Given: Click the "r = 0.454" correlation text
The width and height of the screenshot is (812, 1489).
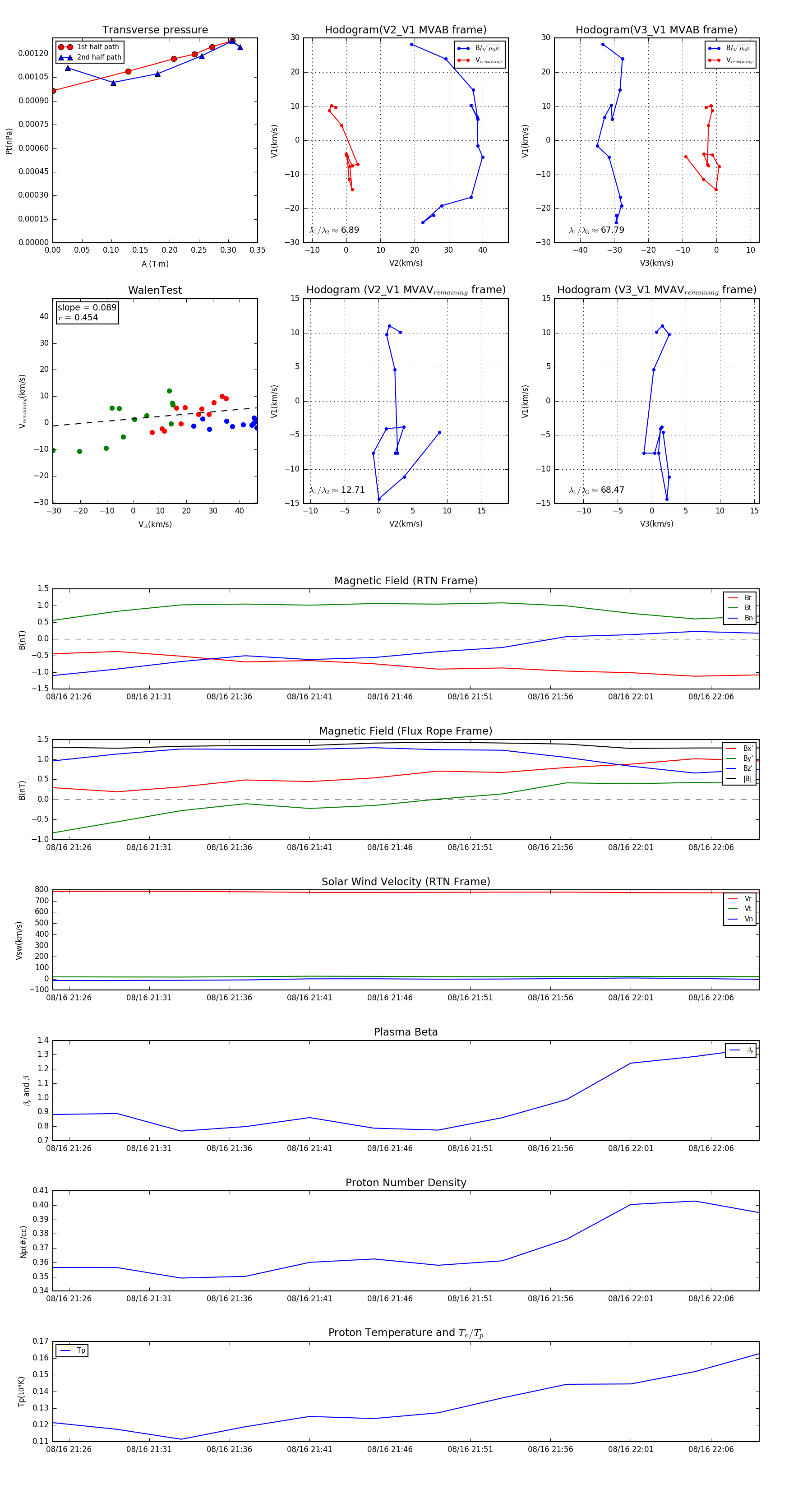Looking at the screenshot, I should [78, 317].
